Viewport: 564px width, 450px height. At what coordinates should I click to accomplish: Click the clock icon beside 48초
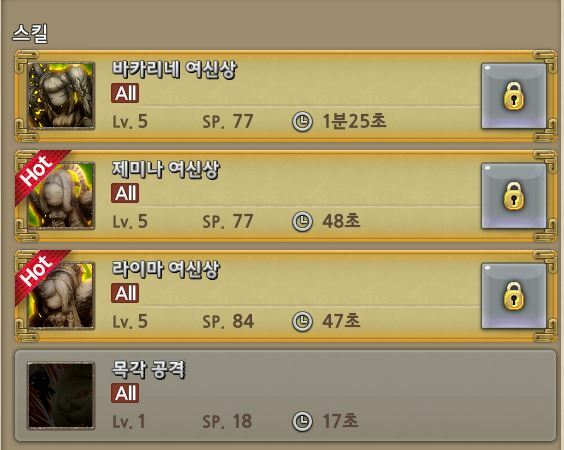302,221
